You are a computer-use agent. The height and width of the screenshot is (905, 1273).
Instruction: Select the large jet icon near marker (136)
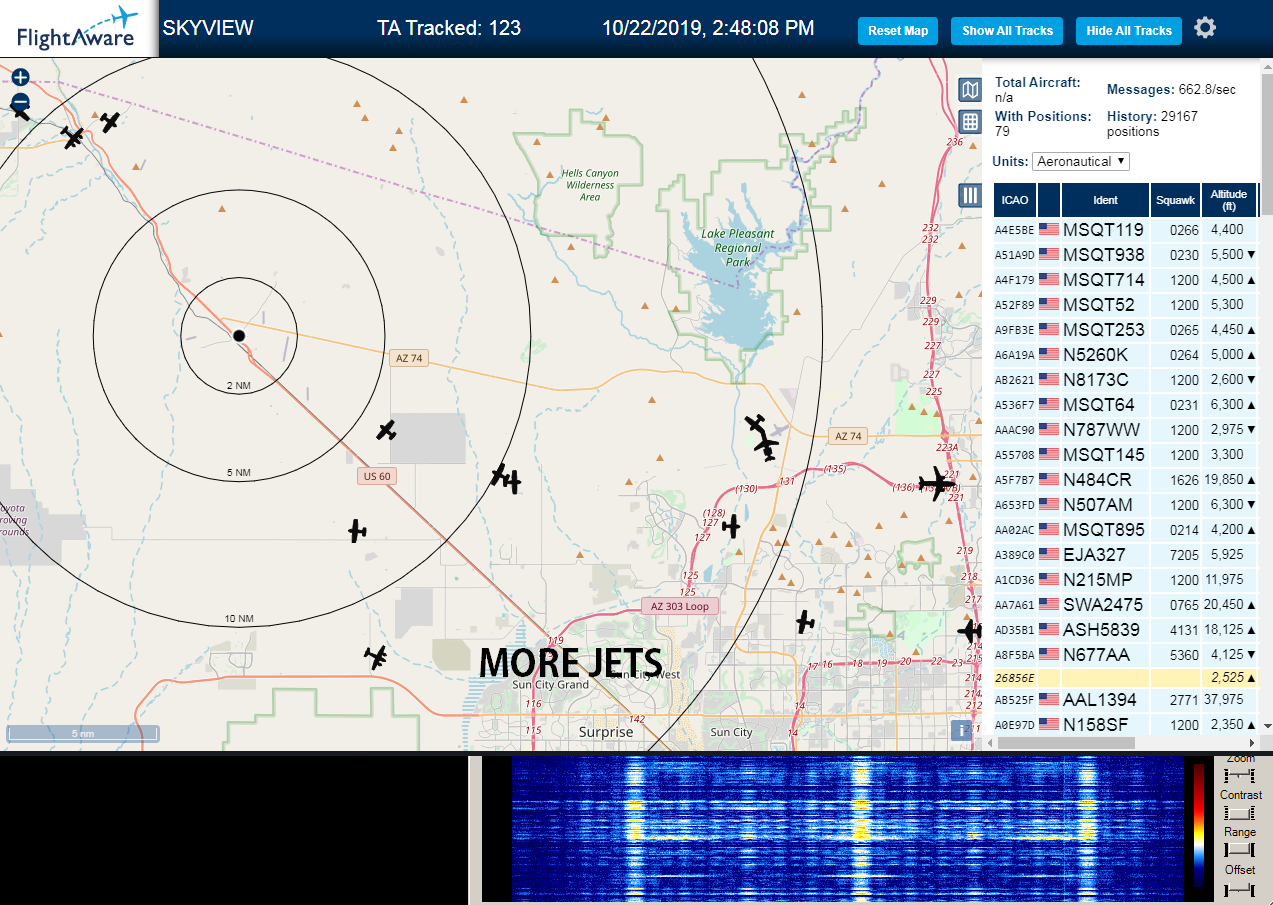tap(937, 484)
